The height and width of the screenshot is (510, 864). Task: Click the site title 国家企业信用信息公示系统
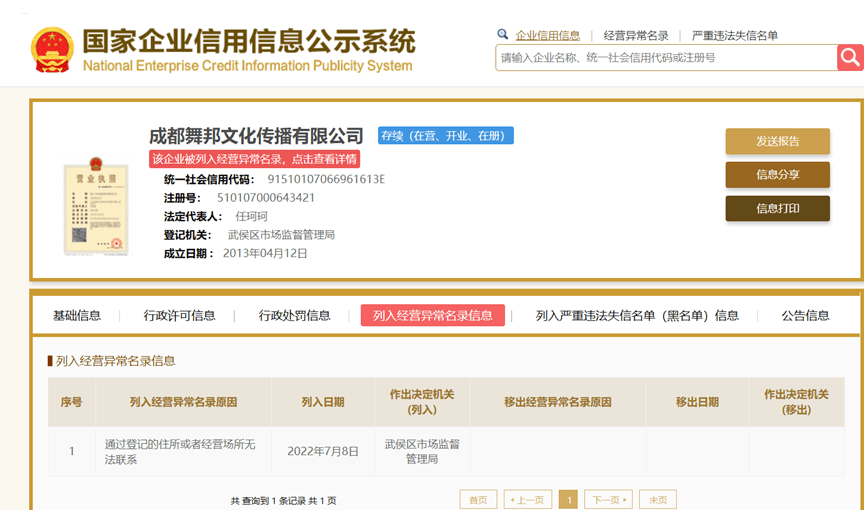[249, 41]
